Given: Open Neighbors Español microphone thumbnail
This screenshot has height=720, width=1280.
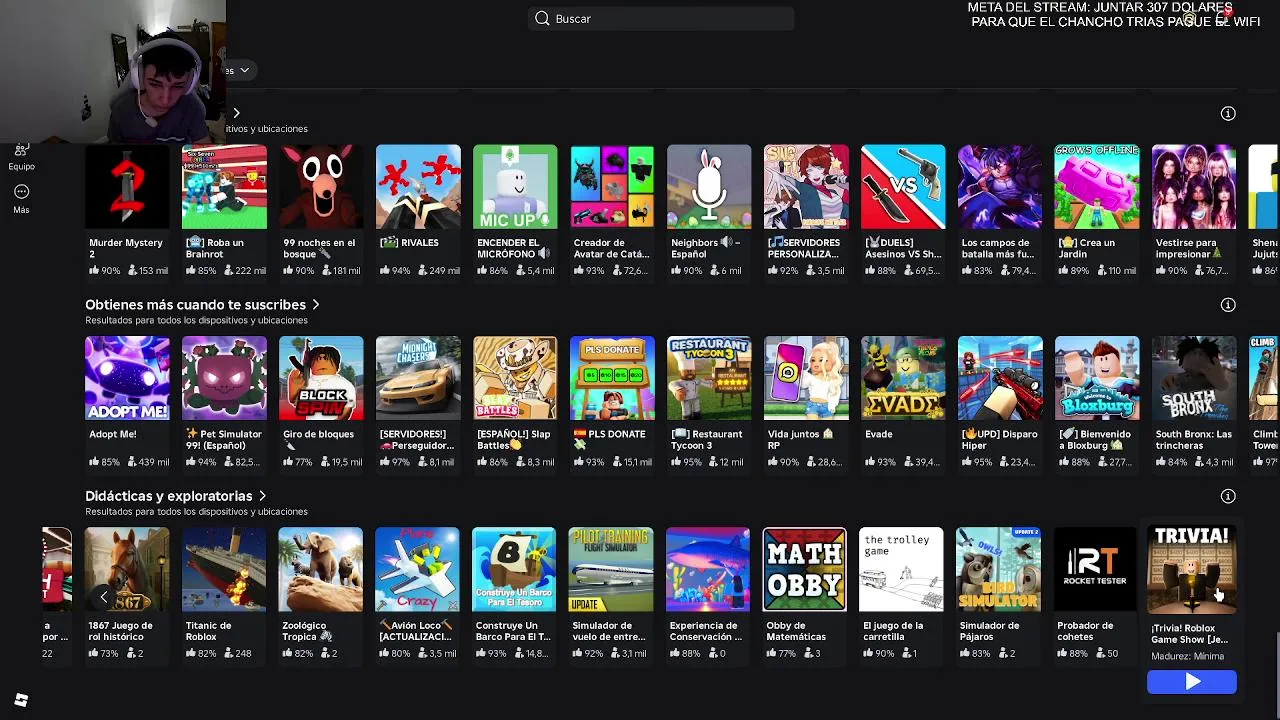Looking at the screenshot, I should 709,187.
